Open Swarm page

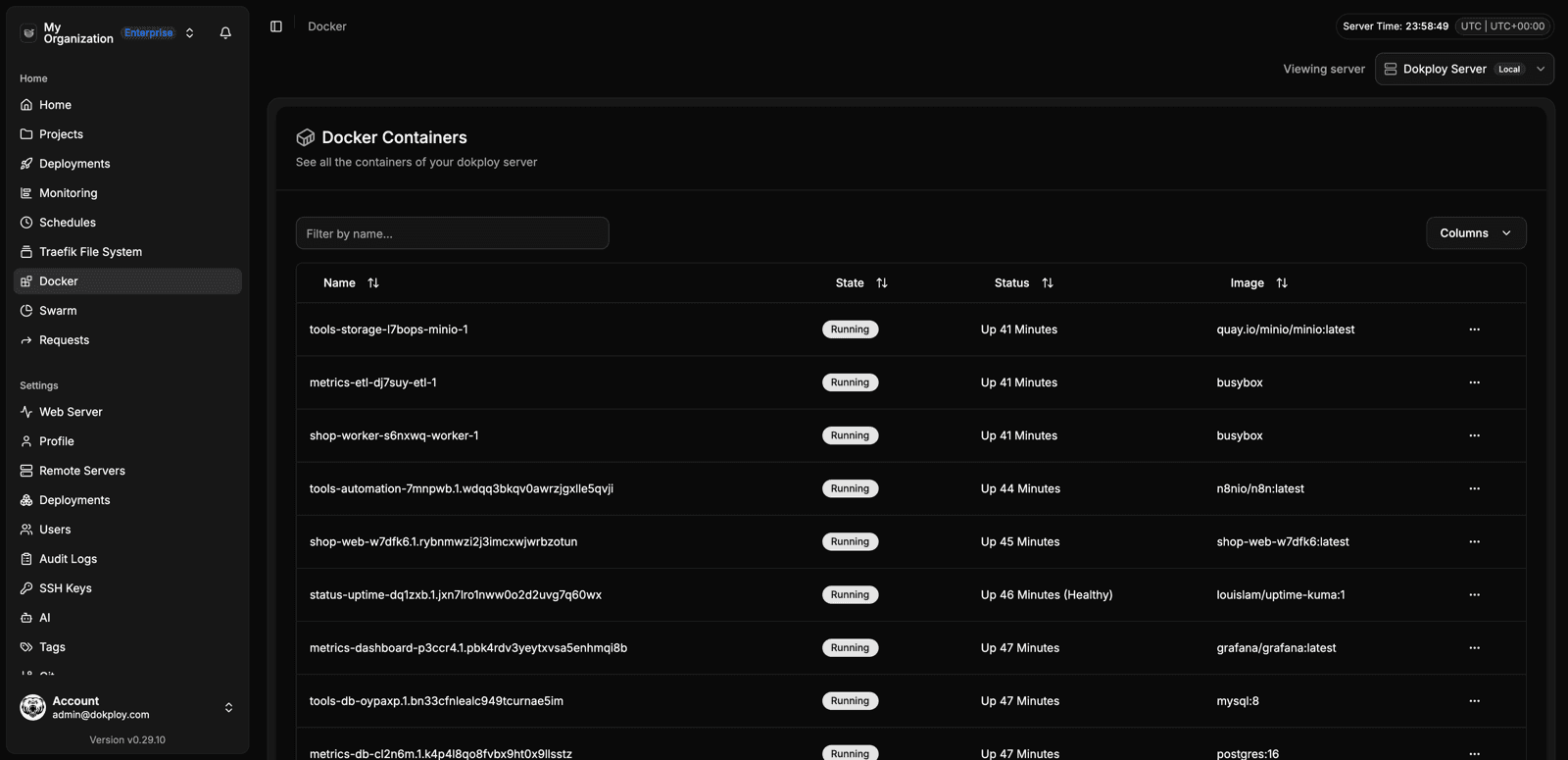tap(127, 311)
